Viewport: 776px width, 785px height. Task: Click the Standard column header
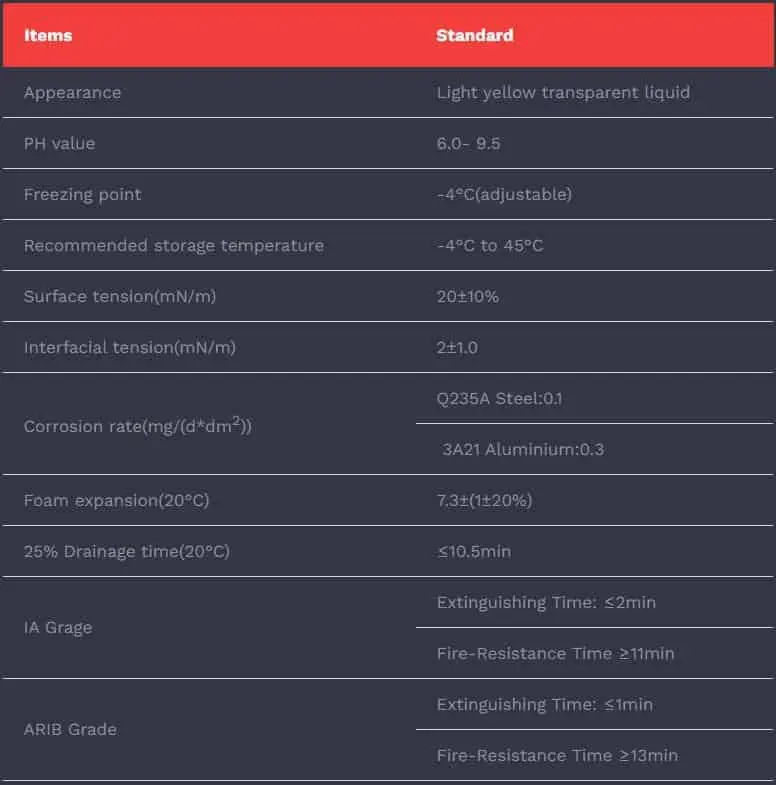coord(475,35)
